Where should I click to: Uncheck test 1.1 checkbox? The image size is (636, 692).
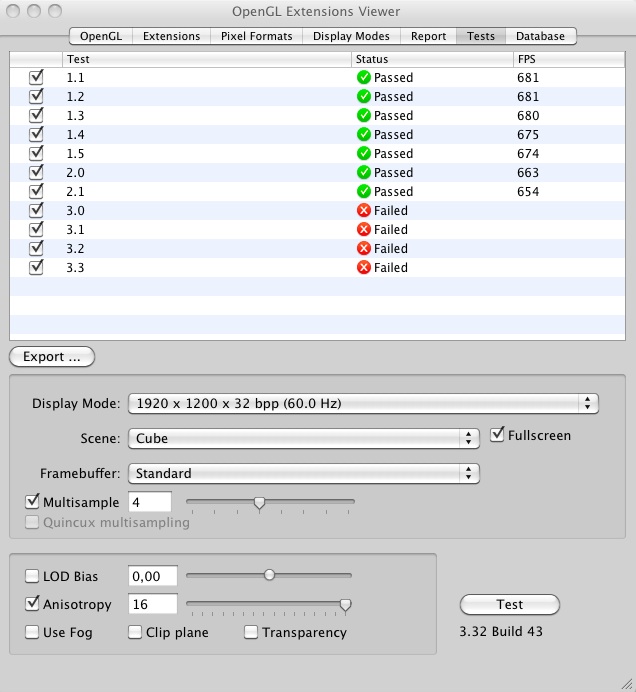(36, 78)
